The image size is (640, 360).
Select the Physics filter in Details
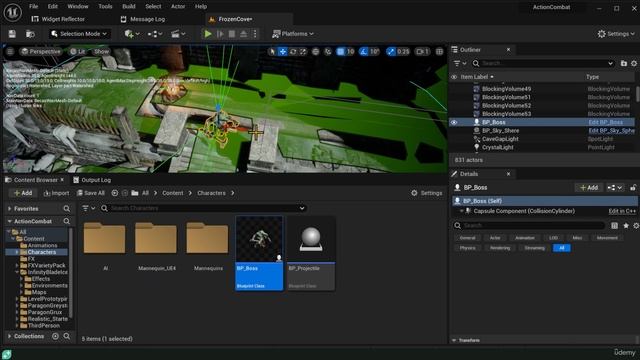click(x=467, y=248)
